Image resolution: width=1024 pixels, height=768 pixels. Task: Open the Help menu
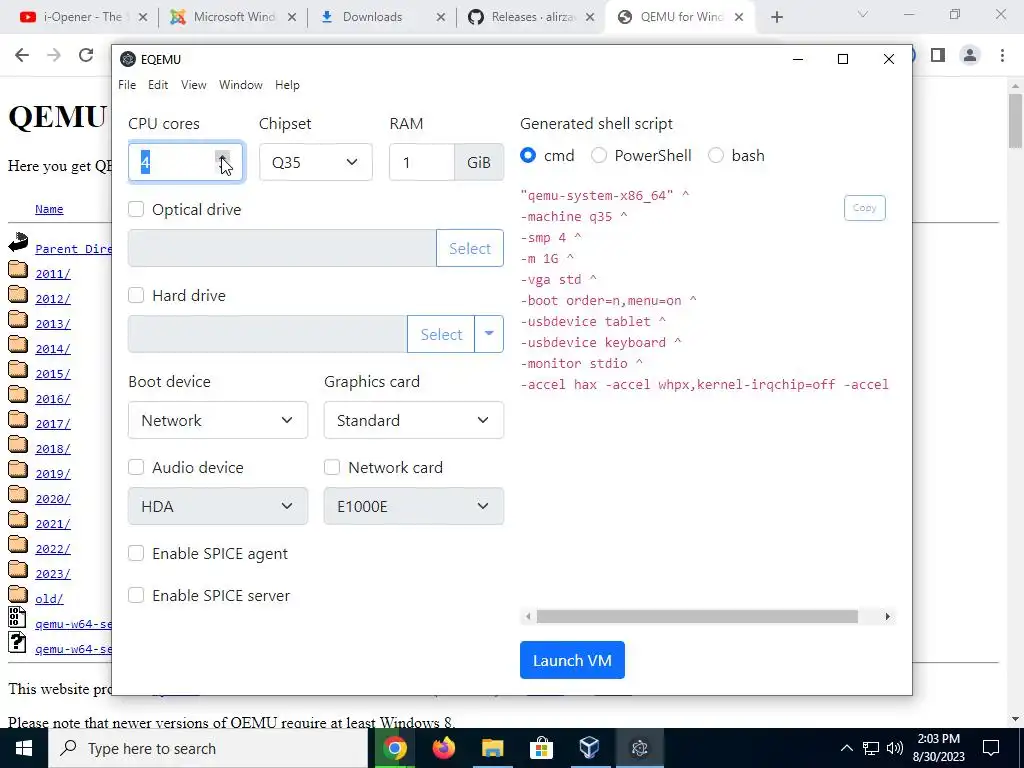click(x=287, y=85)
